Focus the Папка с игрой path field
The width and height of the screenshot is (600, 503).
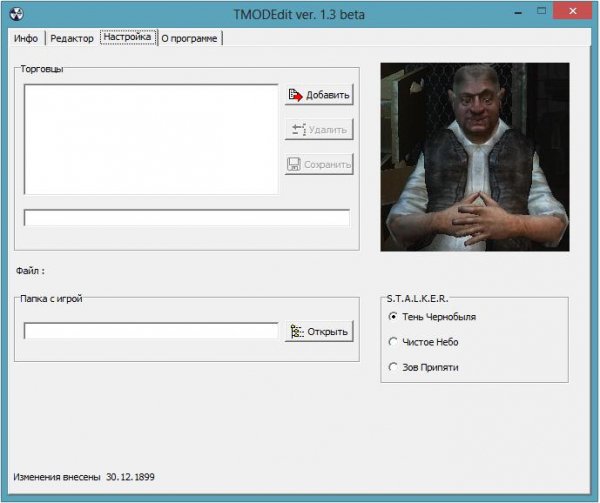(x=151, y=330)
